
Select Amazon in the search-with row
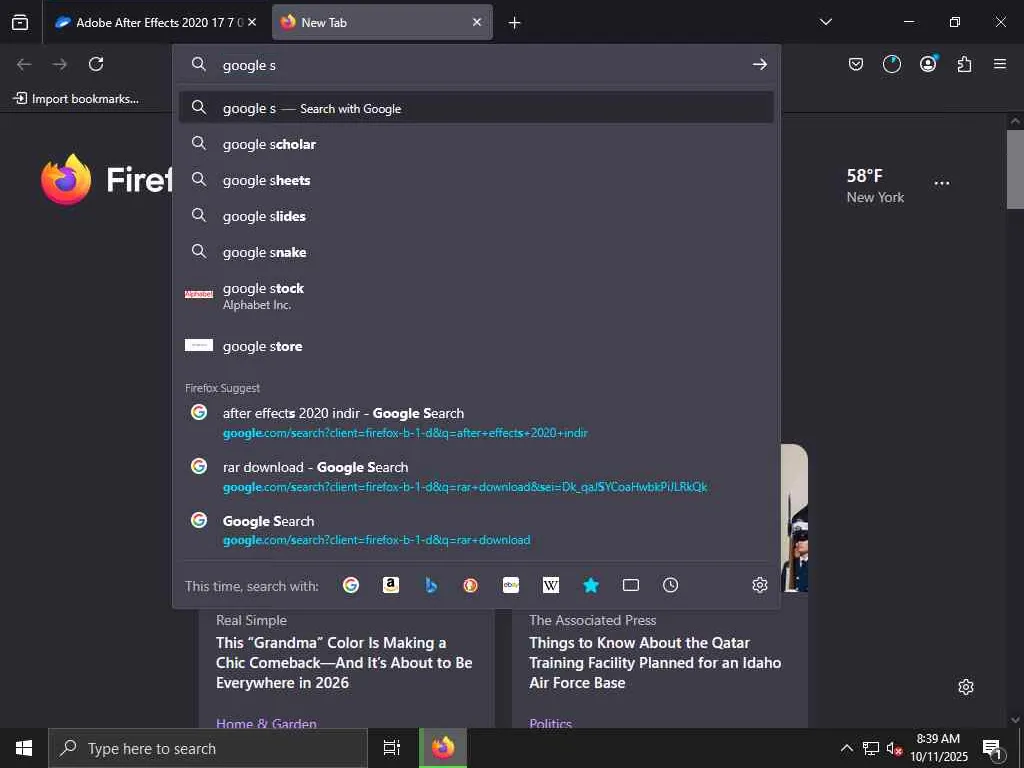[x=391, y=585]
